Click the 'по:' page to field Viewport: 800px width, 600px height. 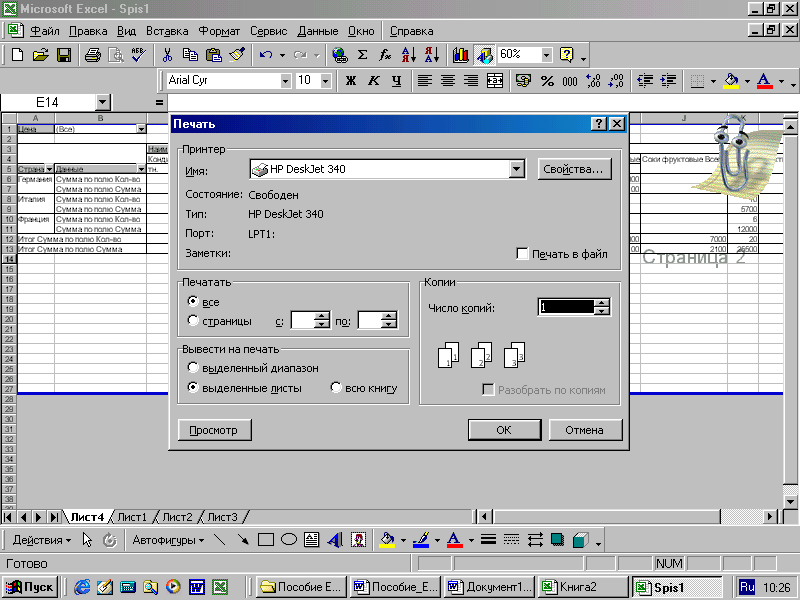point(370,320)
